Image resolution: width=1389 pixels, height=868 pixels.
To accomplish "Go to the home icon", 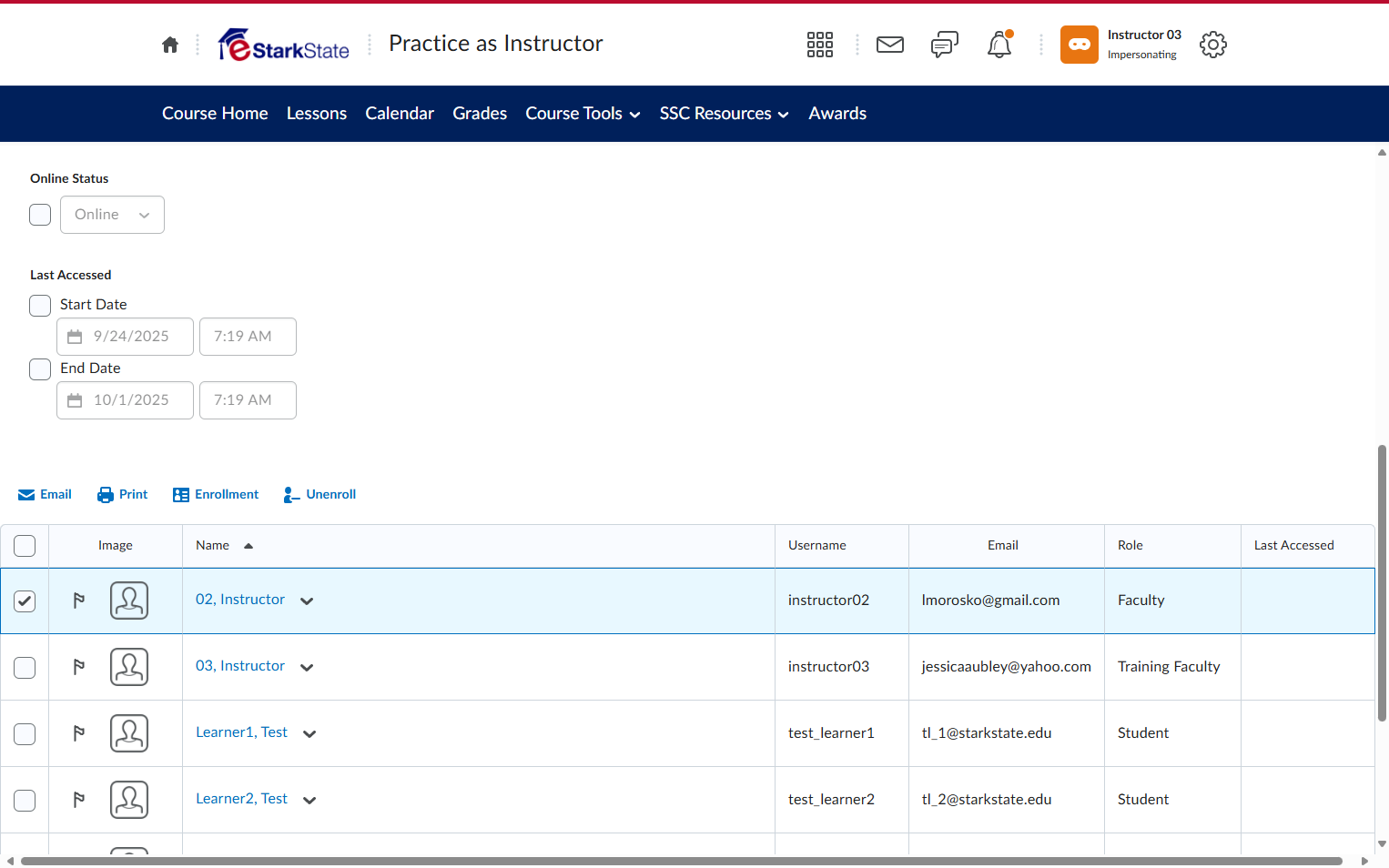I will coord(170,45).
